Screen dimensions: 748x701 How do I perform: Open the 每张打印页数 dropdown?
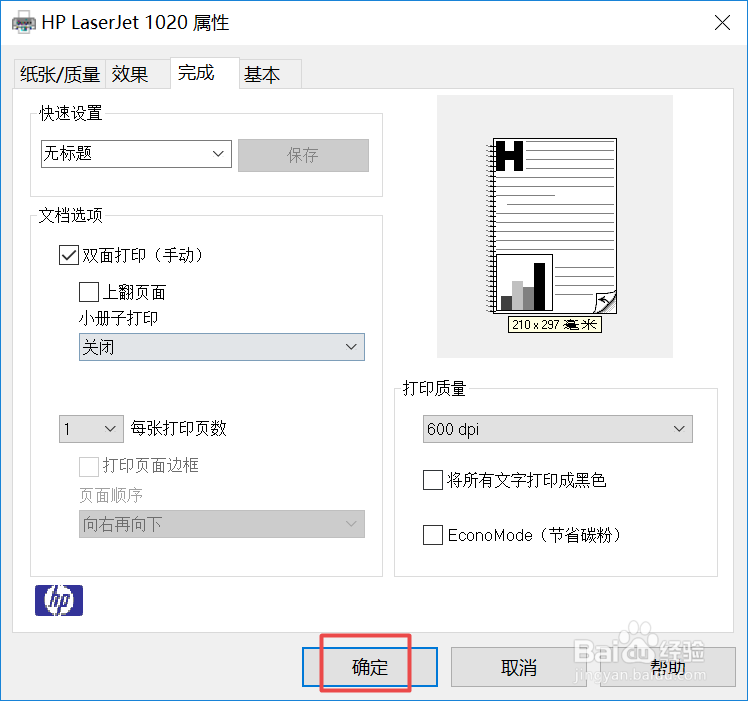[x=91, y=429]
